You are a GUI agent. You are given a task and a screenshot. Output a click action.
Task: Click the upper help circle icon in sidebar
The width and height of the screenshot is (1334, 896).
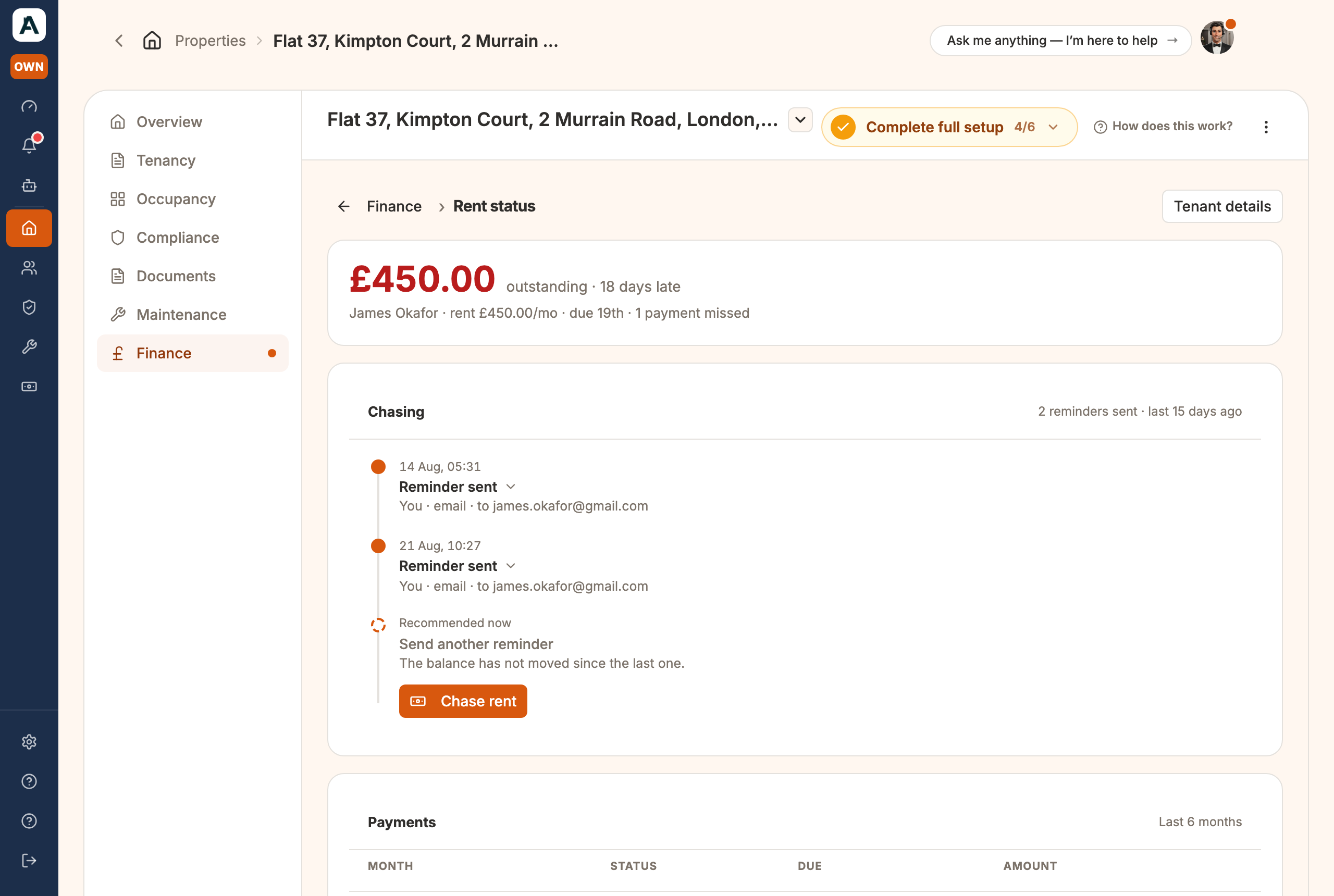click(x=29, y=781)
